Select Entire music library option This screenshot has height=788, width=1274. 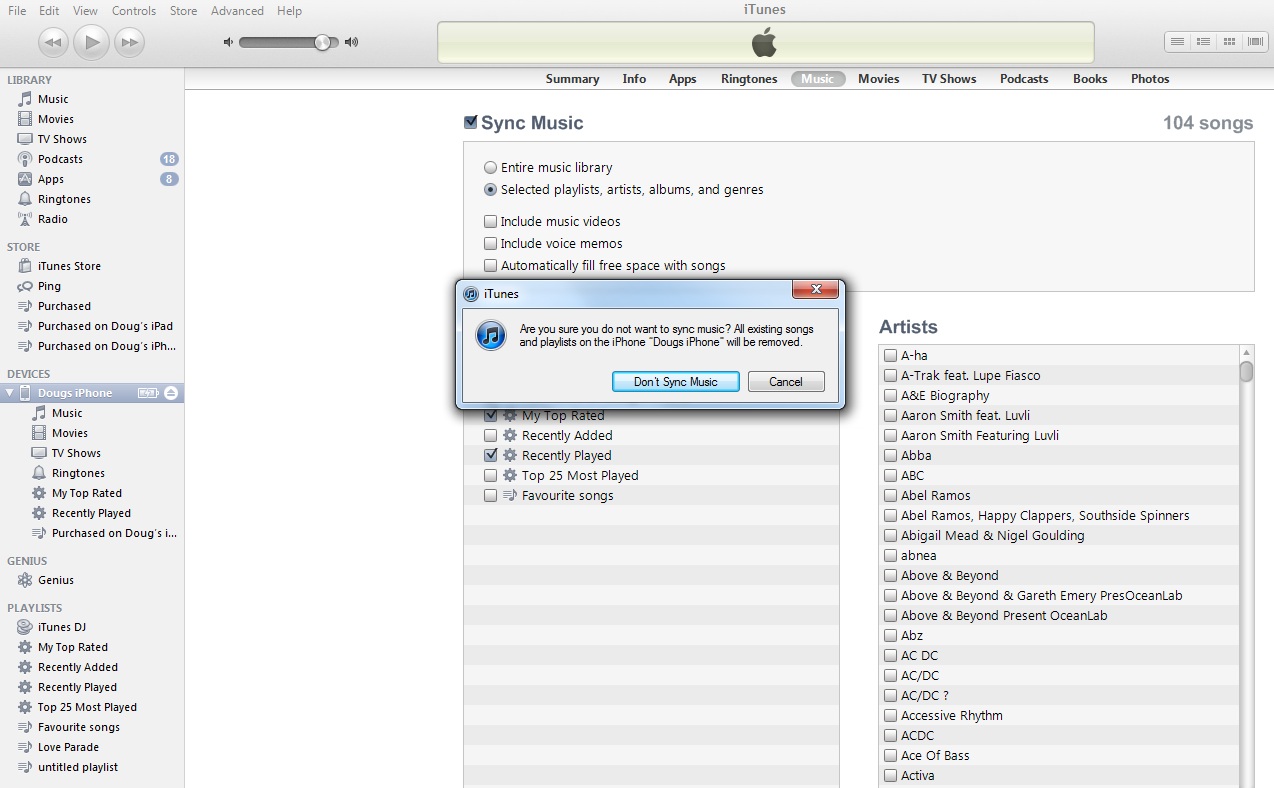[x=490, y=168]
